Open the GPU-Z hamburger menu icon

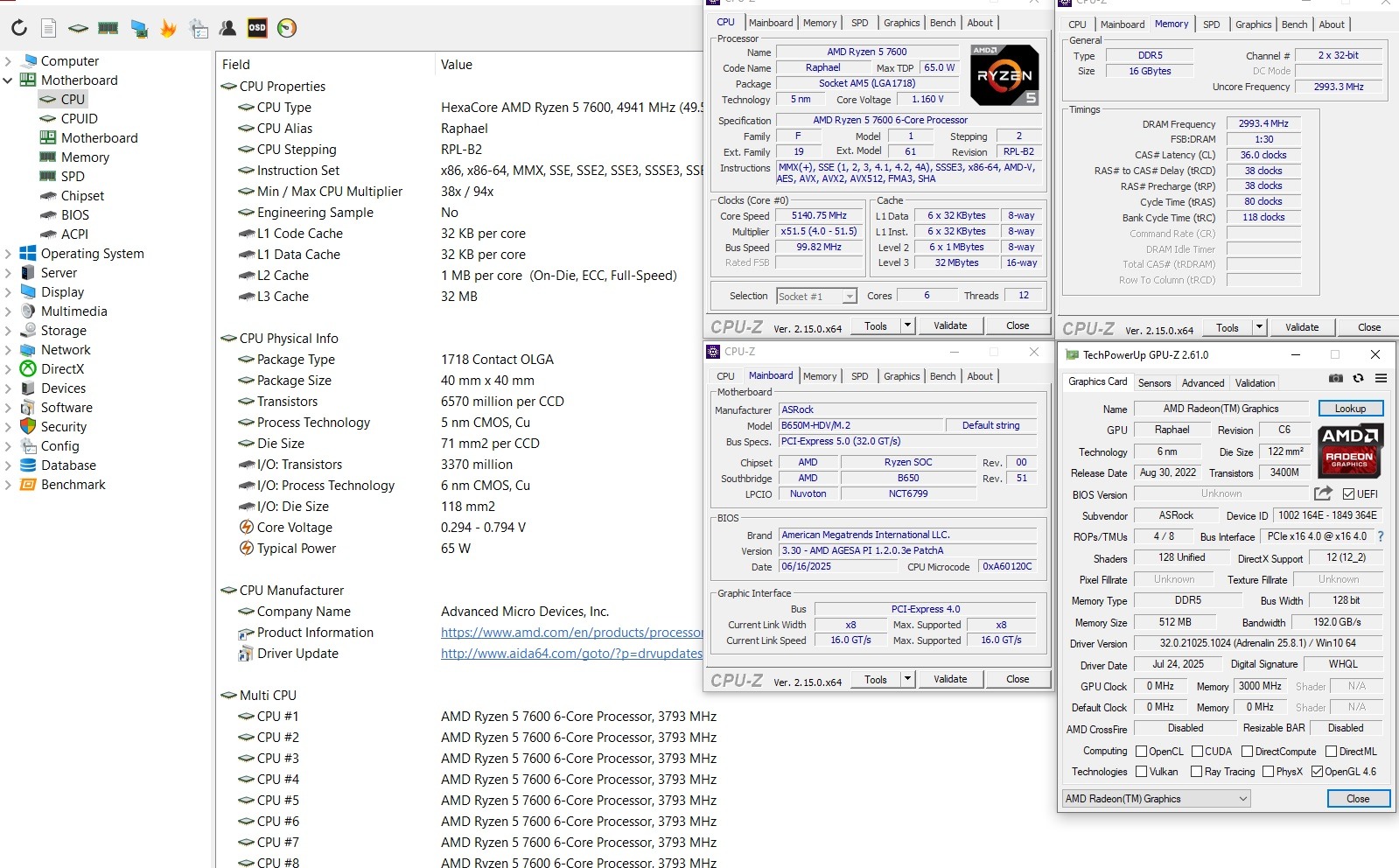1381,379
